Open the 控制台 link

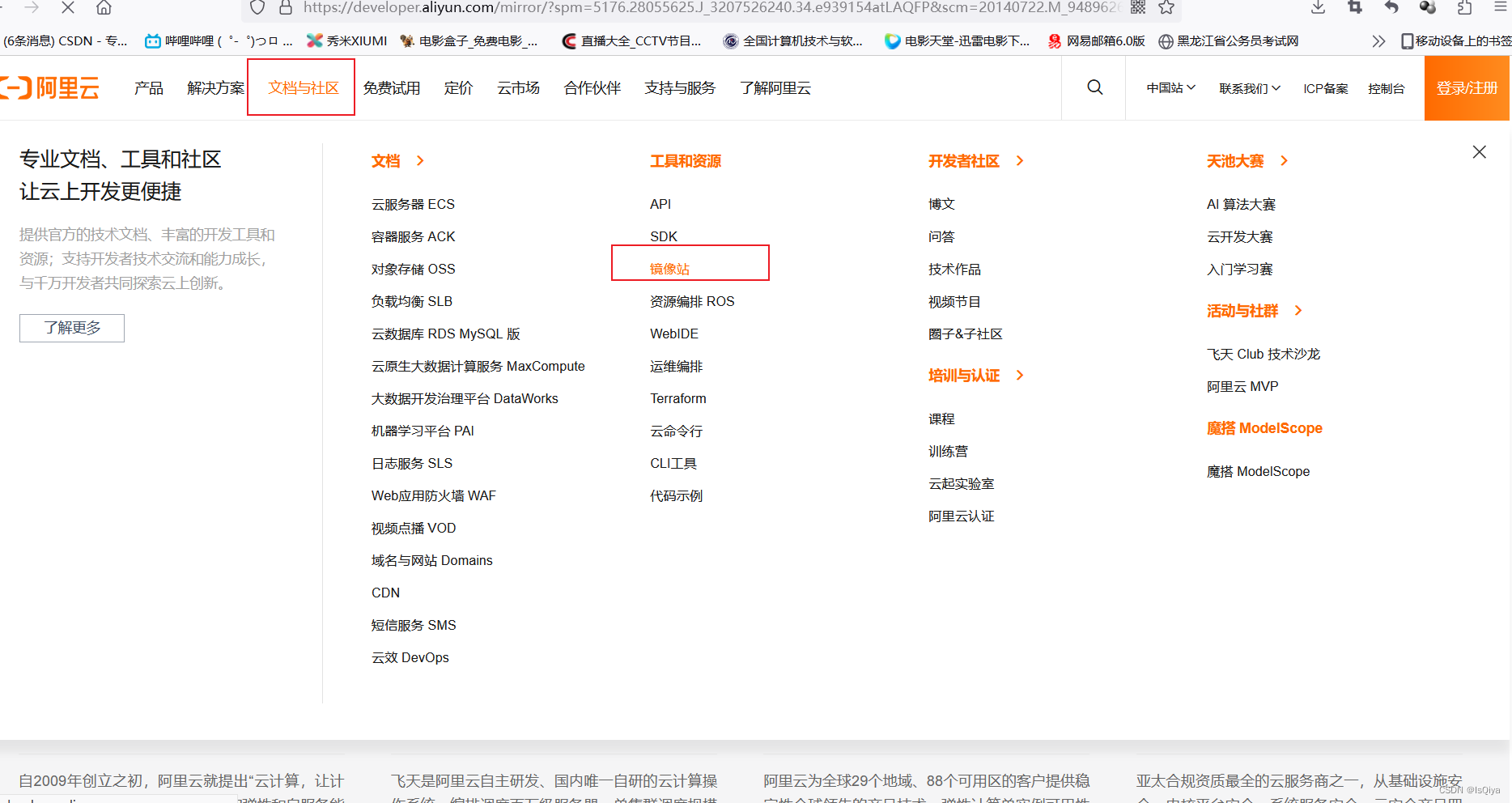[1386, 88]
